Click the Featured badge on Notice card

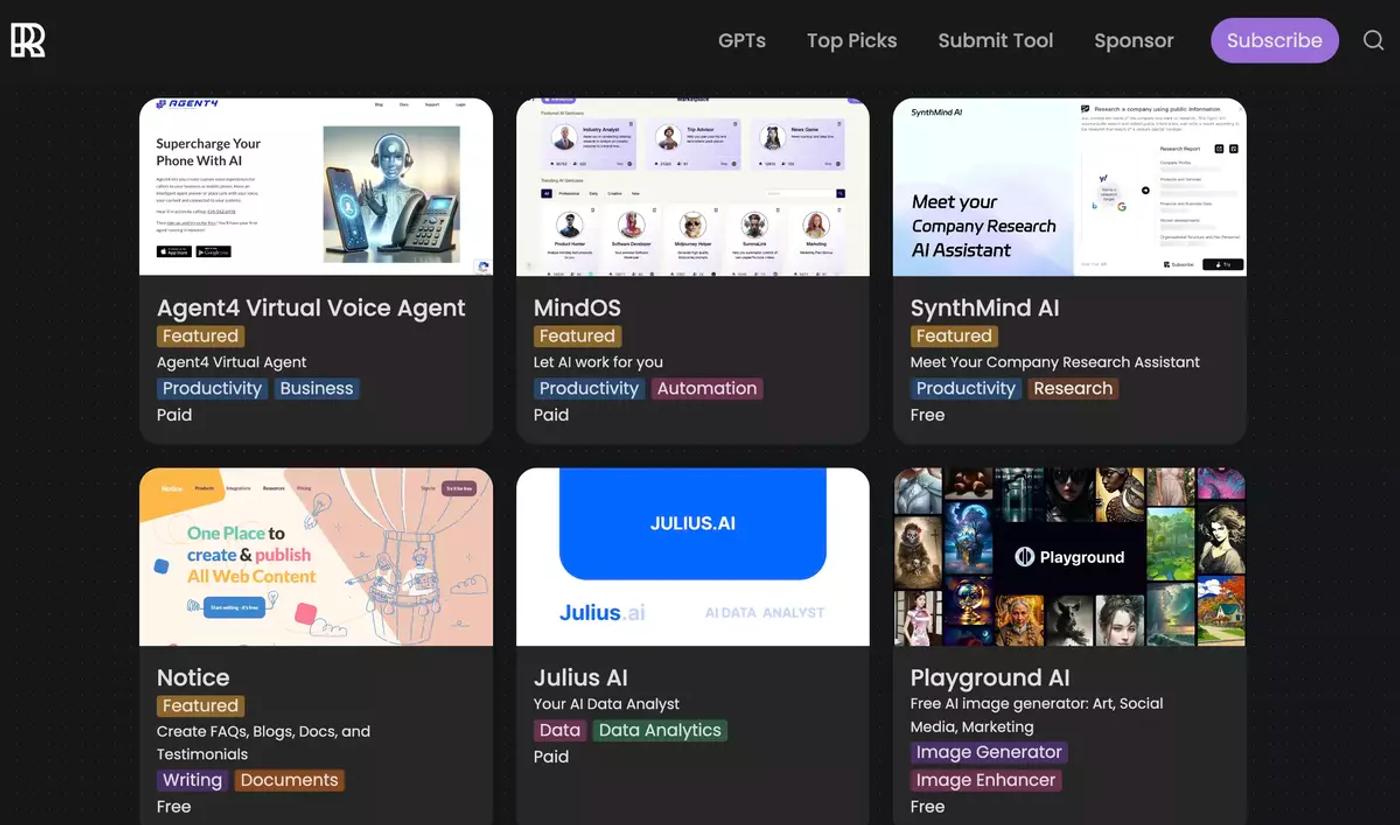(x=201, y=706)
